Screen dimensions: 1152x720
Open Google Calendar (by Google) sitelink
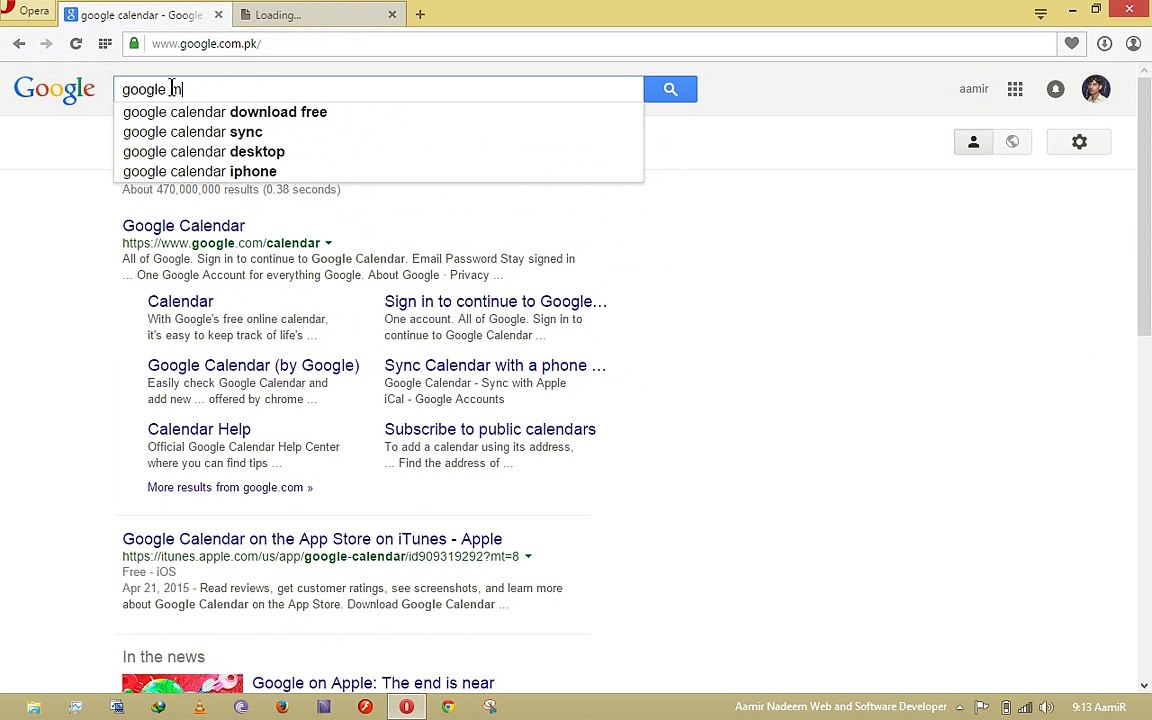pyautogui.click(x=253, y=365)
